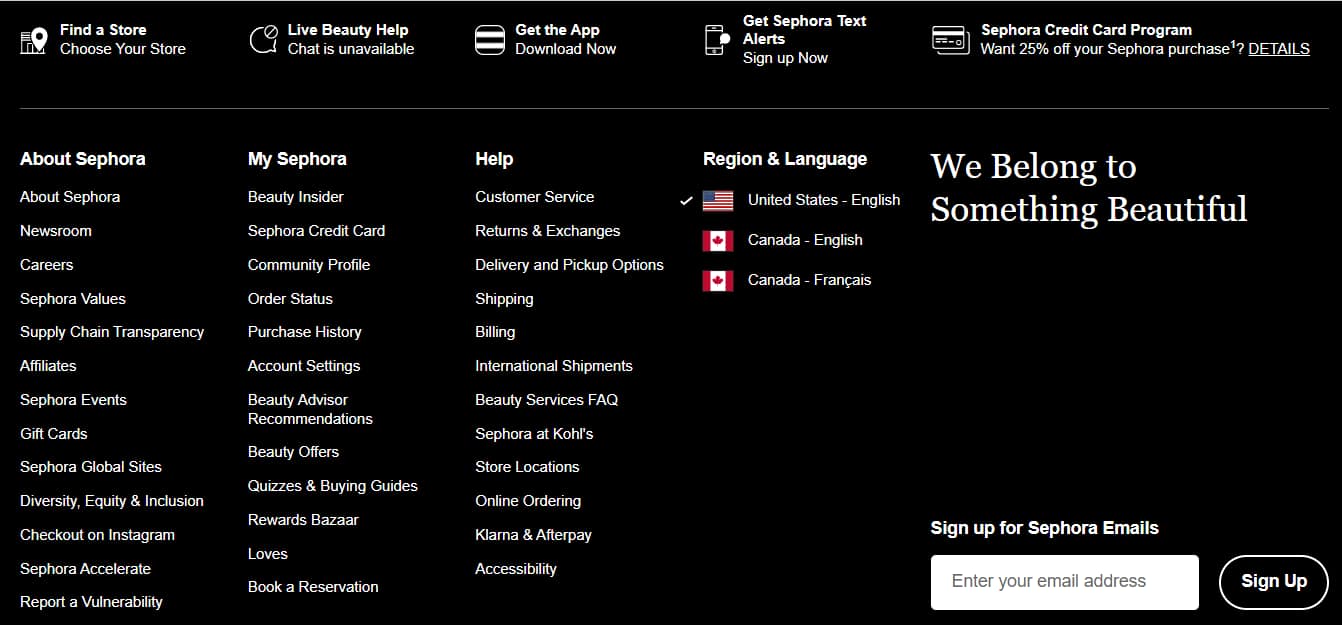
Task: Select United States - English region option
Action: [823, 199]
